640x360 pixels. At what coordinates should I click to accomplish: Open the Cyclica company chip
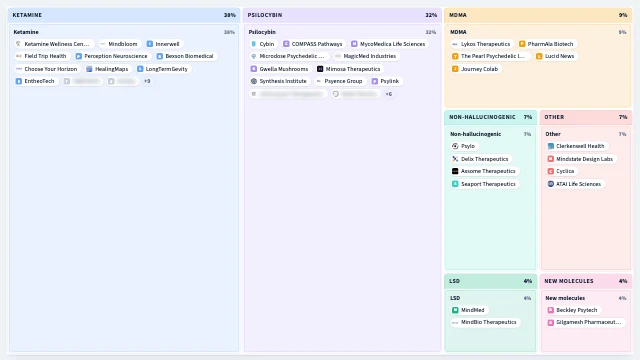[x=562, y=171]
